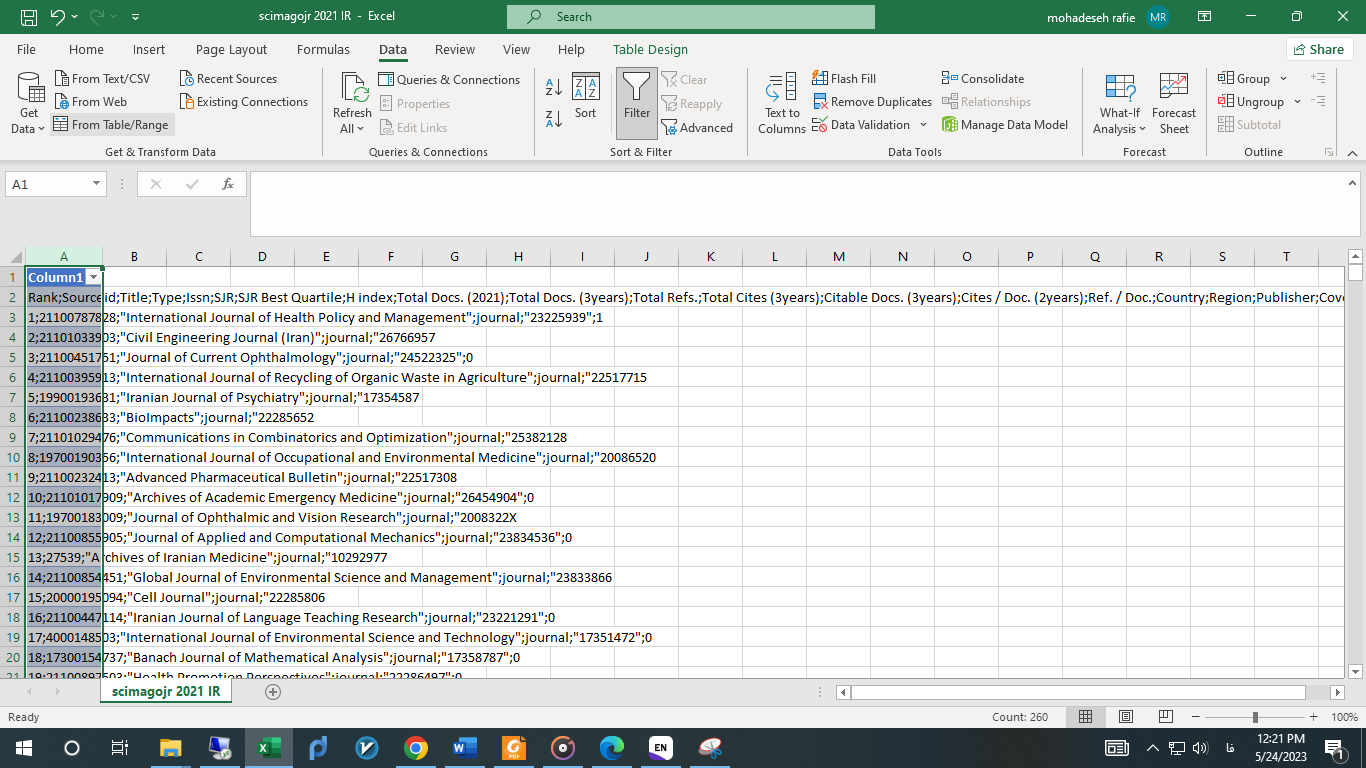The width and height of the screenshot is (1366, 768).
Task: Choose From Web import
Action: [x=90, y=102]
